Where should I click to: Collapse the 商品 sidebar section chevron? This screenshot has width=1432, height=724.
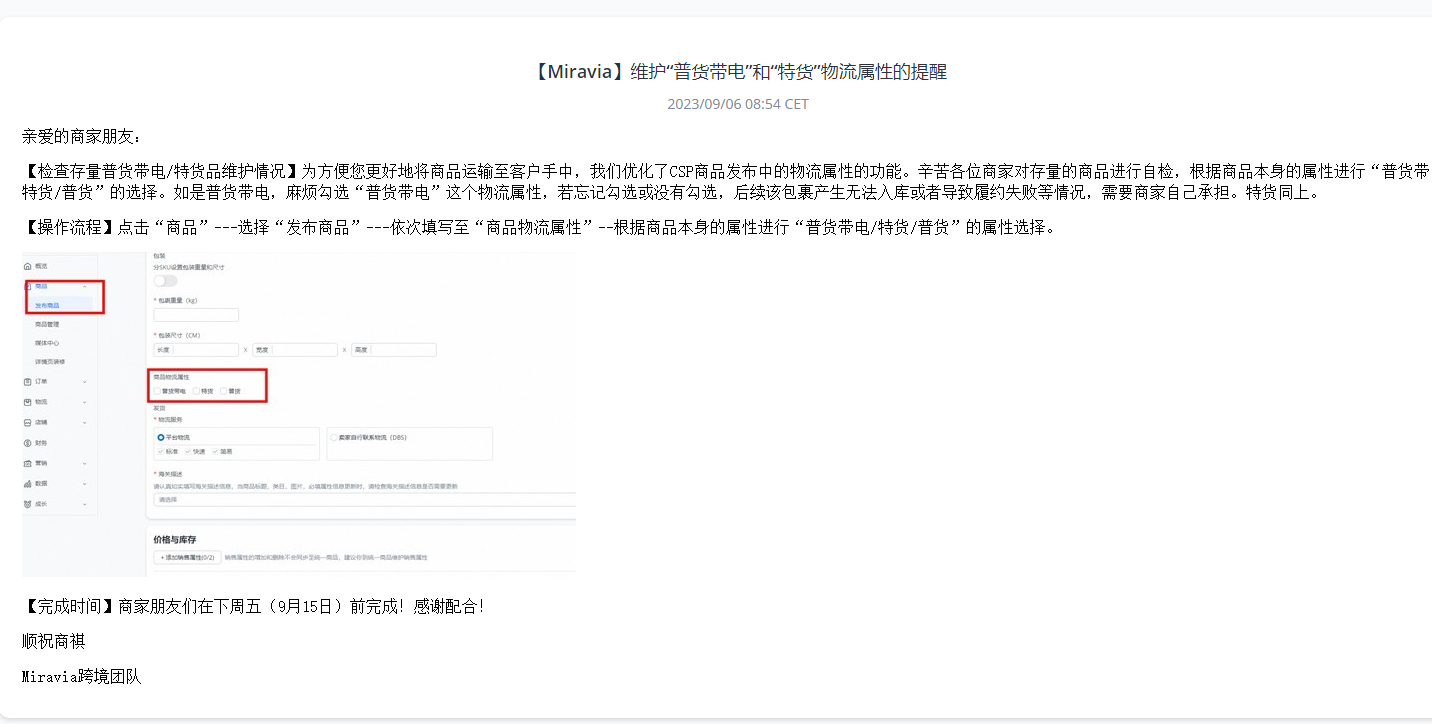click(84, 287)
